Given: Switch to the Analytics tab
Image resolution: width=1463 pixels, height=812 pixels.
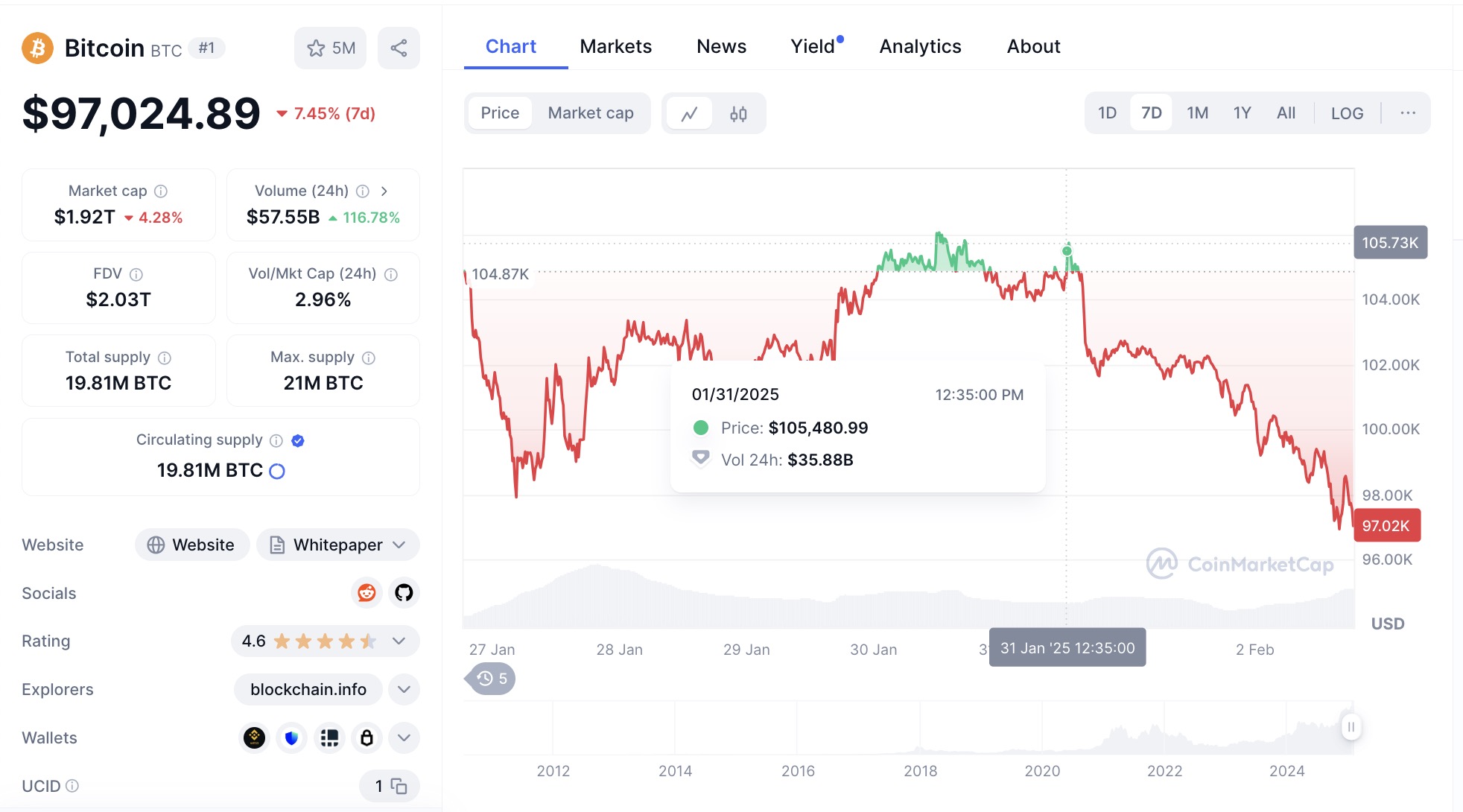Looking at the screenshot, I should (920, 46).
